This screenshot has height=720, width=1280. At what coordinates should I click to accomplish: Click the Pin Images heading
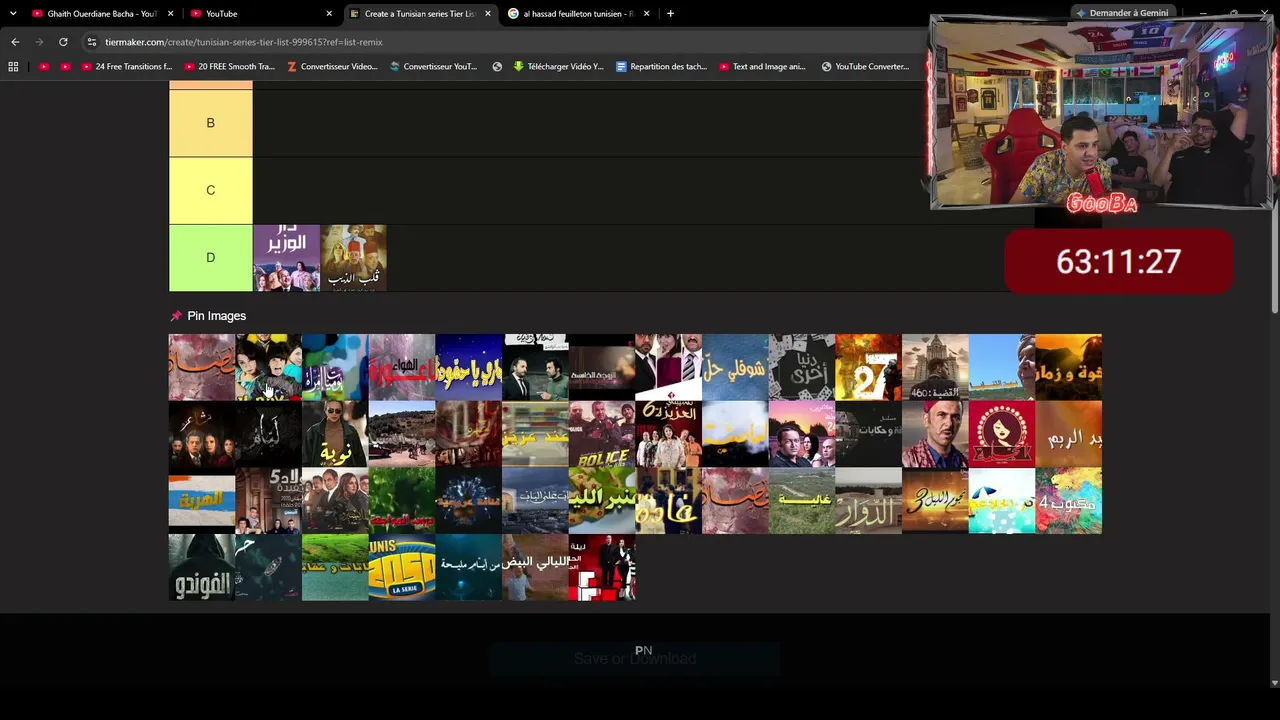216,316
